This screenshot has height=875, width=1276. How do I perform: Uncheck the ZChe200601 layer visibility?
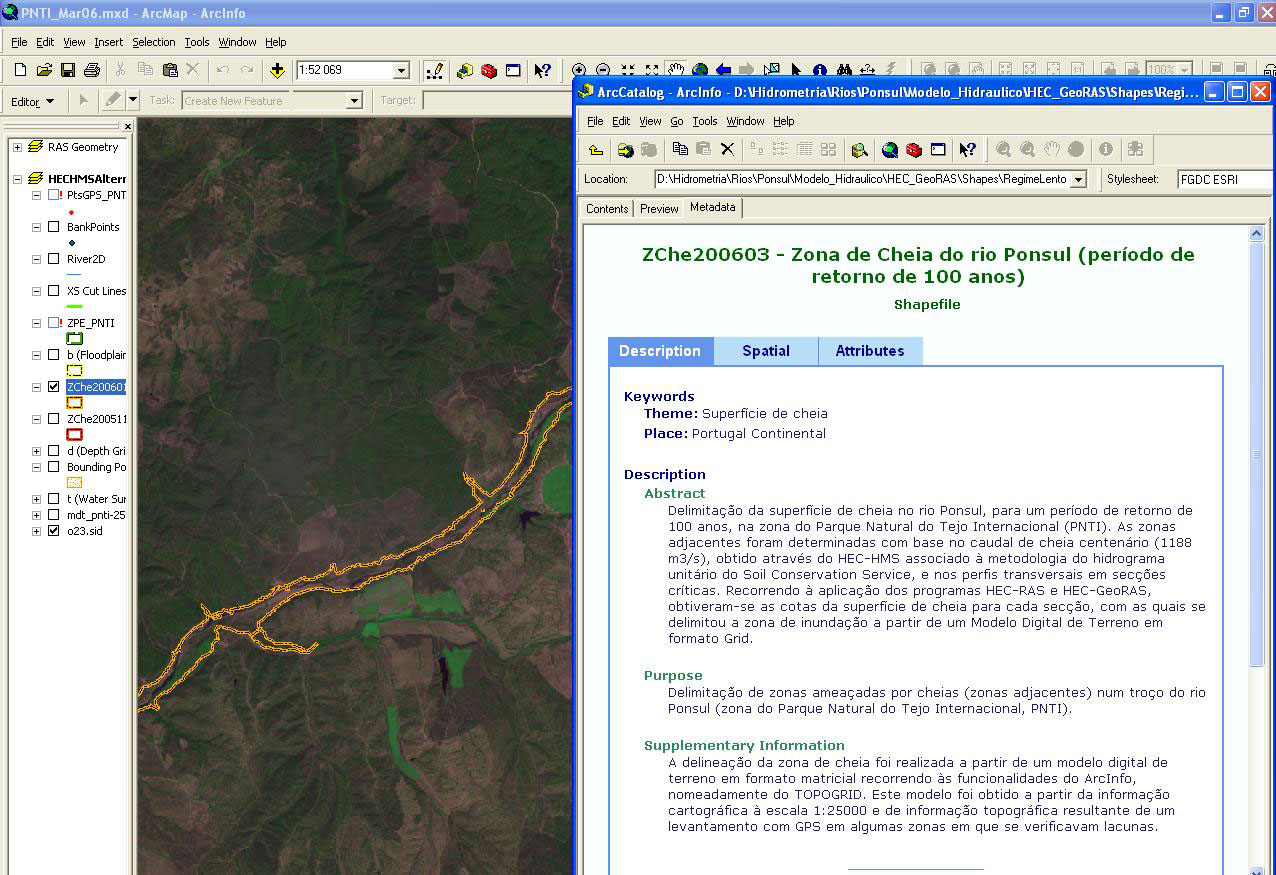54,387
